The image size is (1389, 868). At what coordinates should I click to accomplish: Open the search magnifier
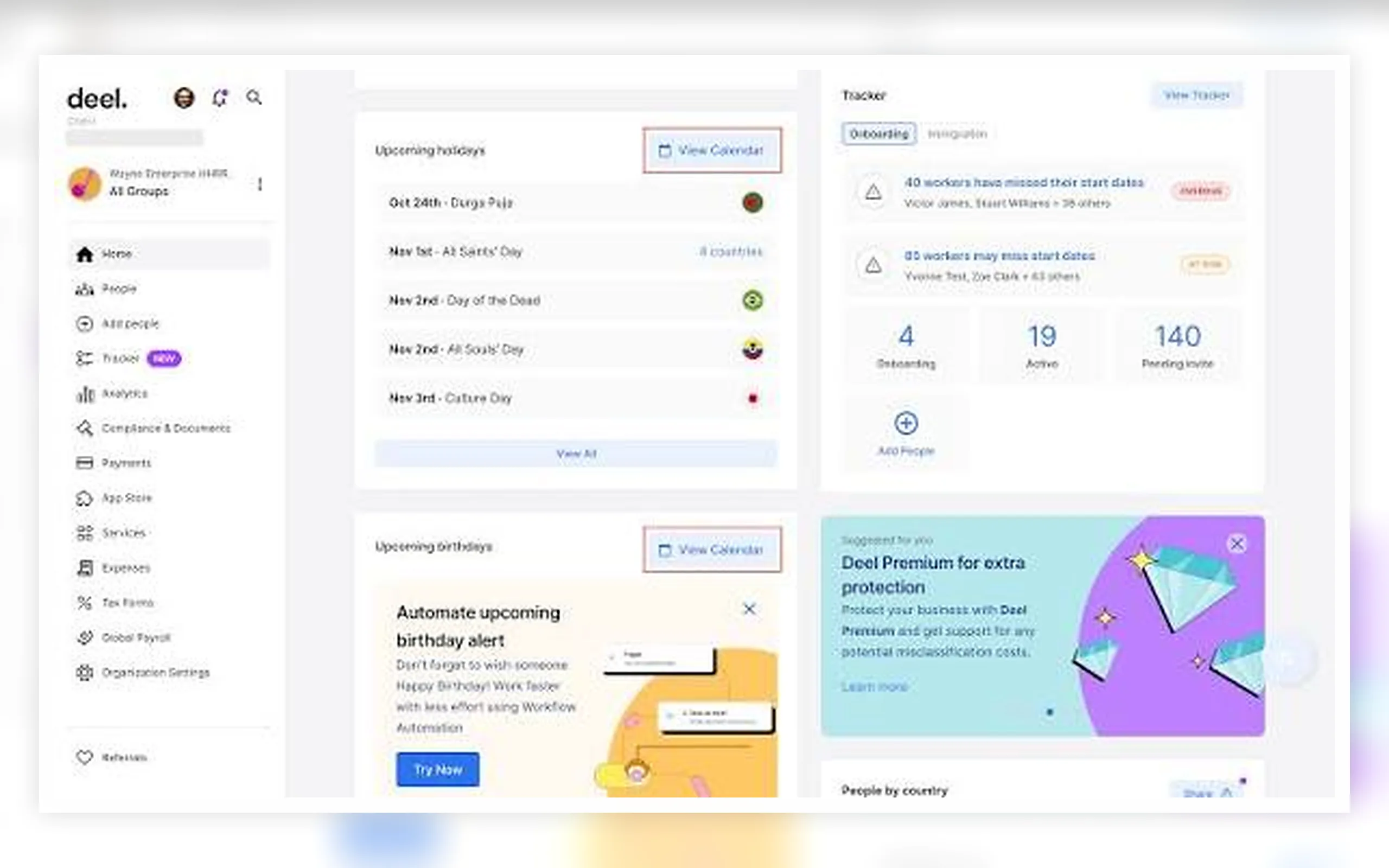254,98
